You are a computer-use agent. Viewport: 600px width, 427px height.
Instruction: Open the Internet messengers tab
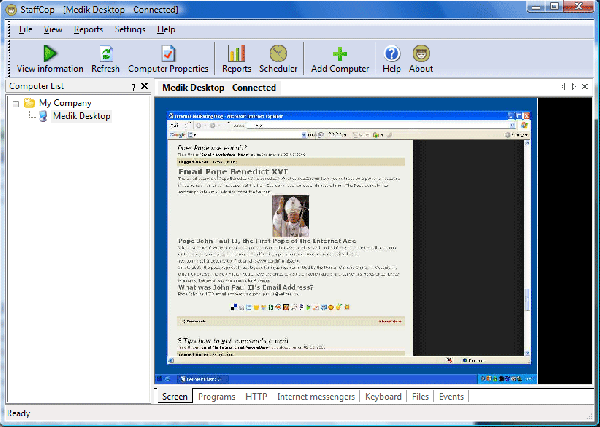click(x=315, y=397)
